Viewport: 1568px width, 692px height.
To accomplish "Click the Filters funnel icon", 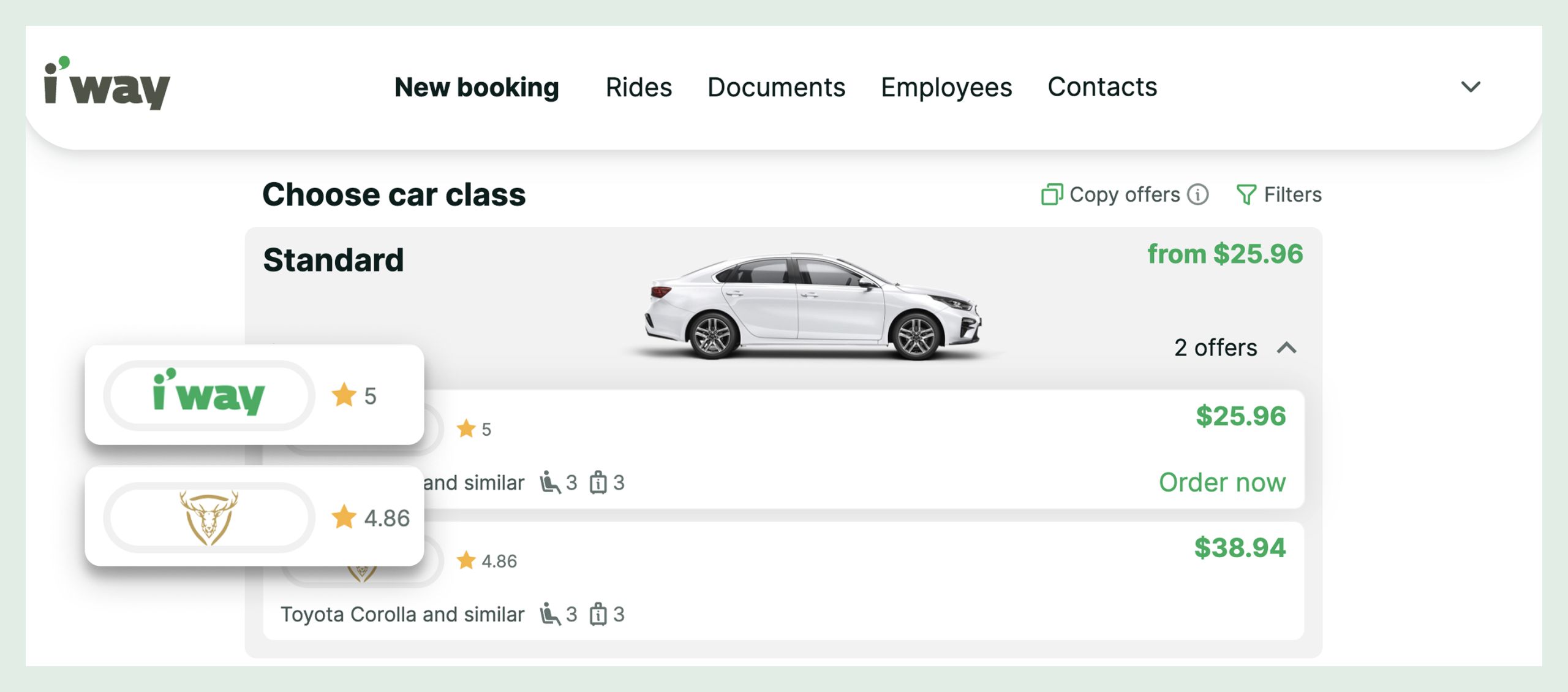I will 1246,195.
